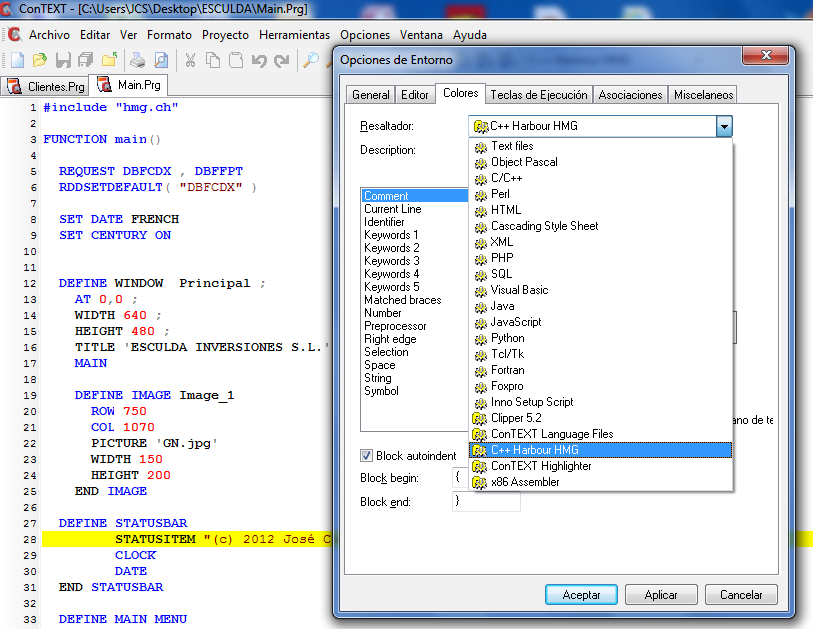The image size is (813, 629).
Task: Open the Proyecto menu
Action: click(x=226, y=35)
